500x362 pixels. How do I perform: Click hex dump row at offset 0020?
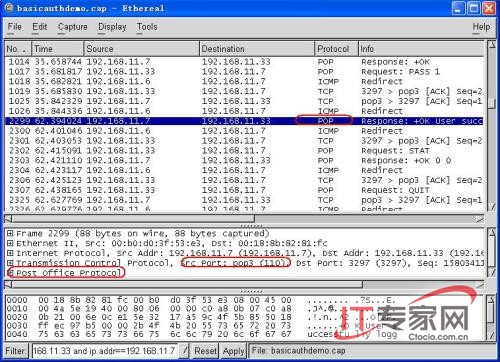tap(201, 317)
